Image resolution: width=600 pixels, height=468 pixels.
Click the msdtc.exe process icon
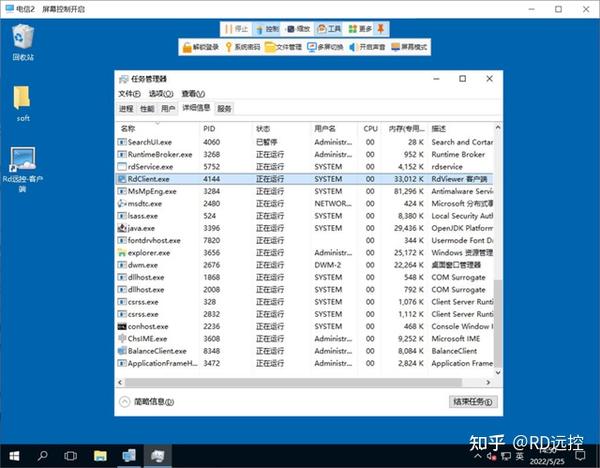[x=122, y=204]
